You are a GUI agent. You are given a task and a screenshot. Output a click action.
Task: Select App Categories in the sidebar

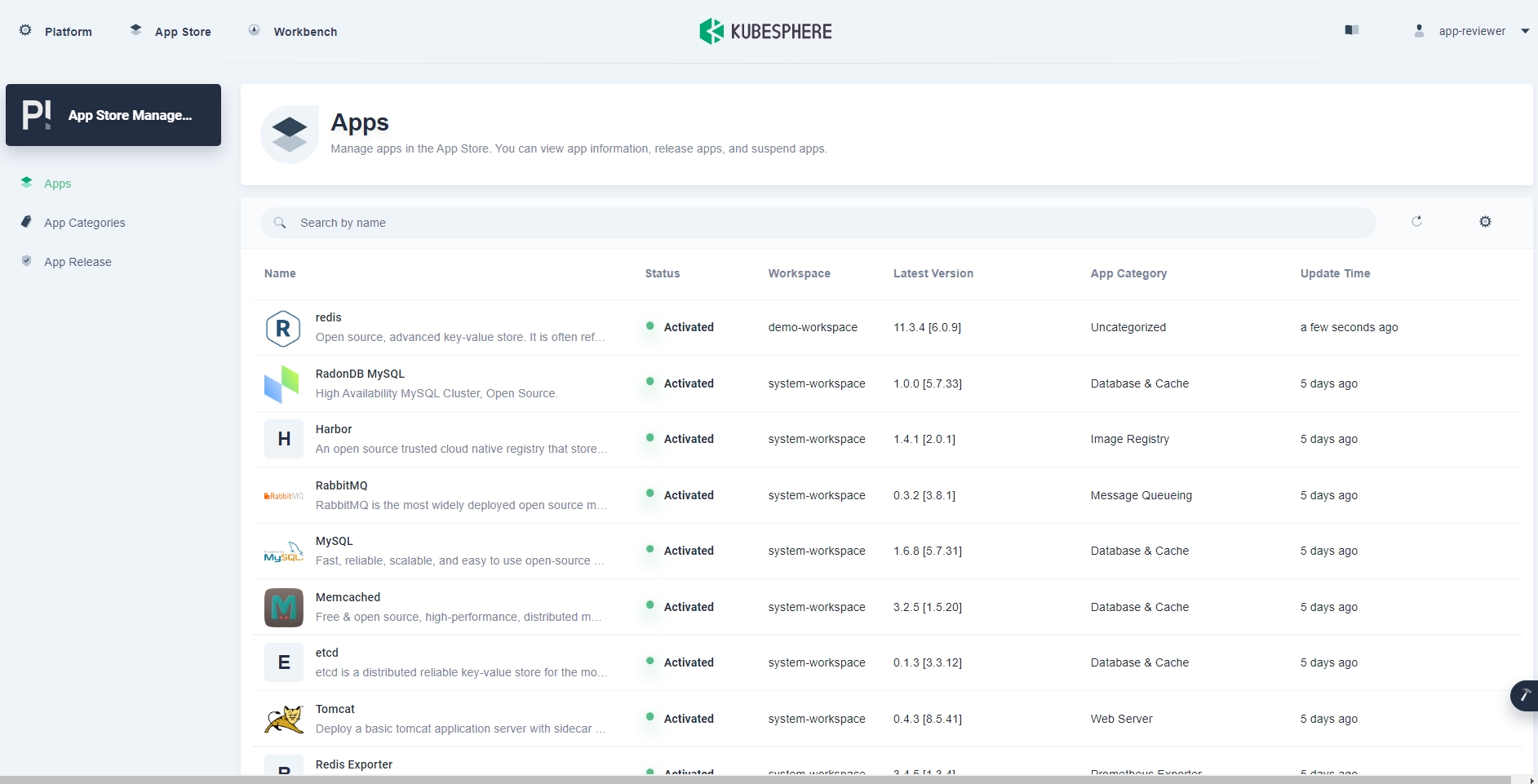coord(85,223)
